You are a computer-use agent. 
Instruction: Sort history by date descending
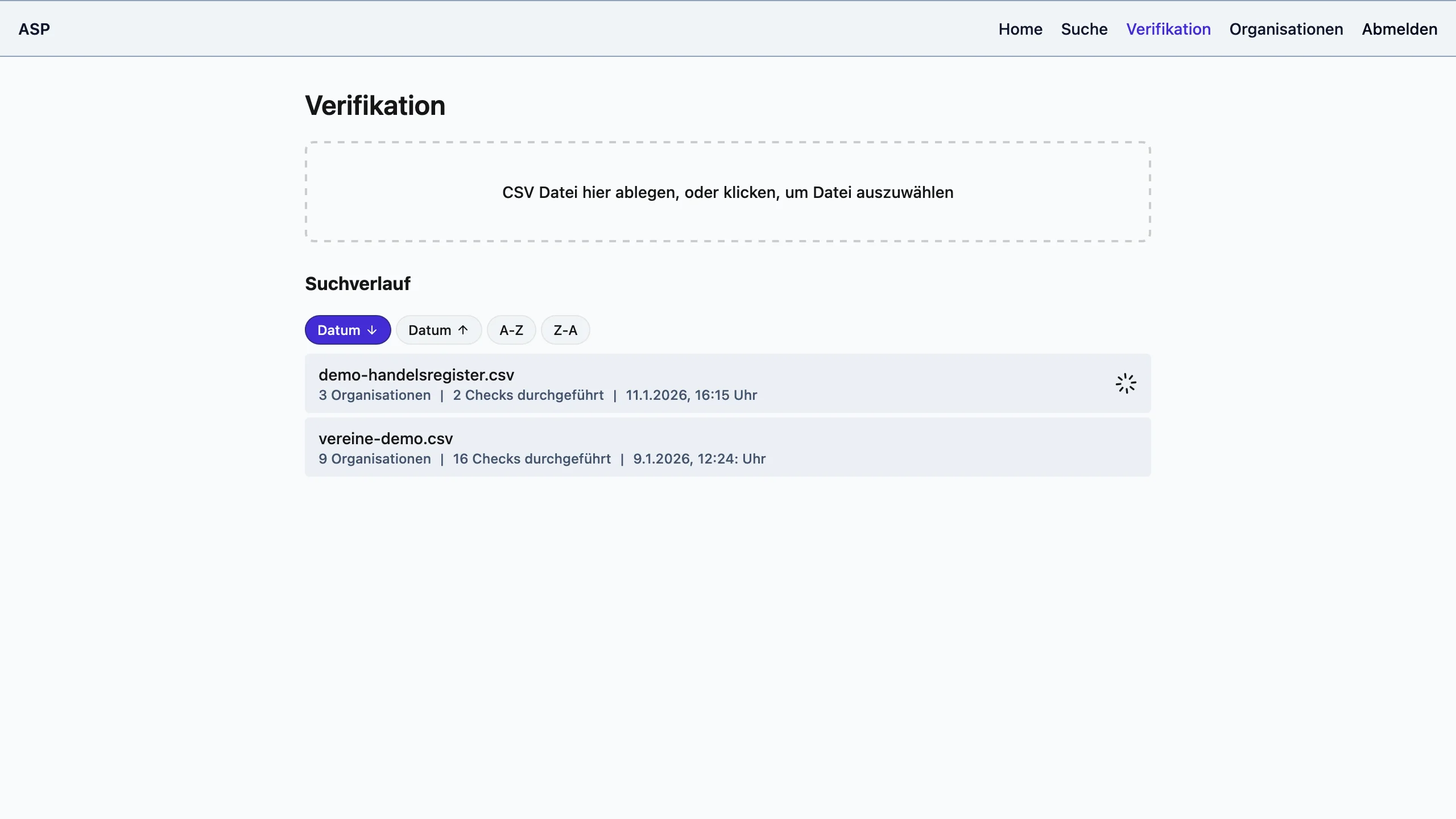tap(348, 330)
